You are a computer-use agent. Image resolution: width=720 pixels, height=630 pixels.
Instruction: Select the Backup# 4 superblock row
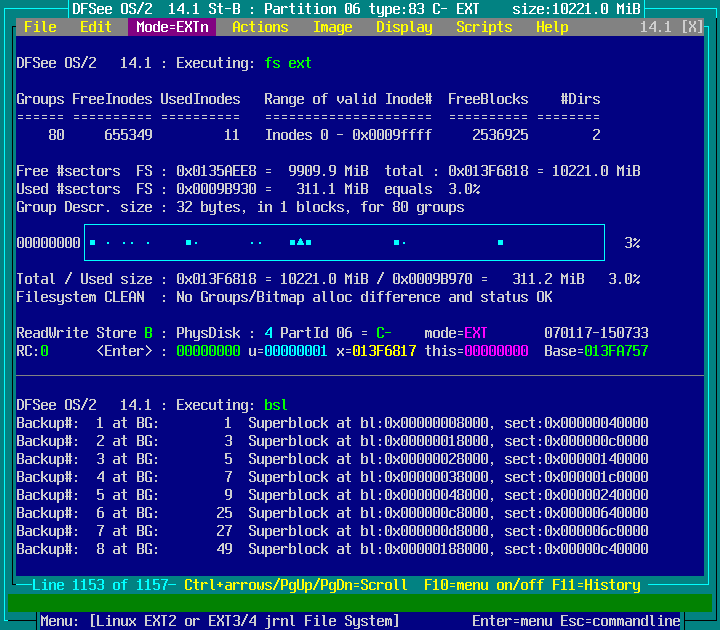332,477
